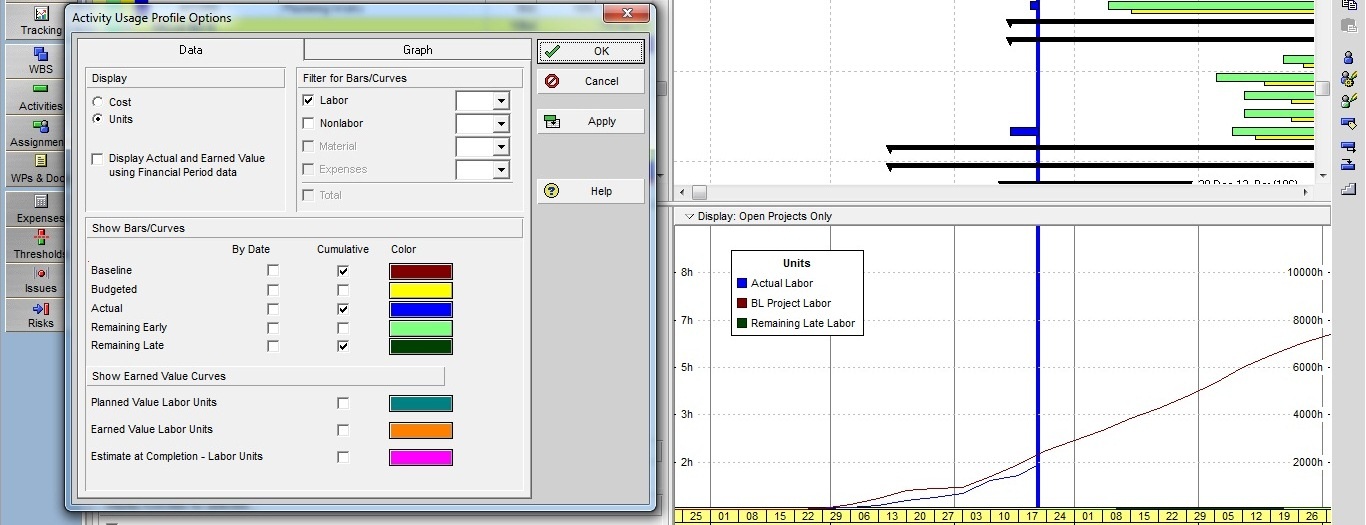This screenshot has height=525, width=1366.
Task: Select the Units display radio button
Action: (97, 119)
